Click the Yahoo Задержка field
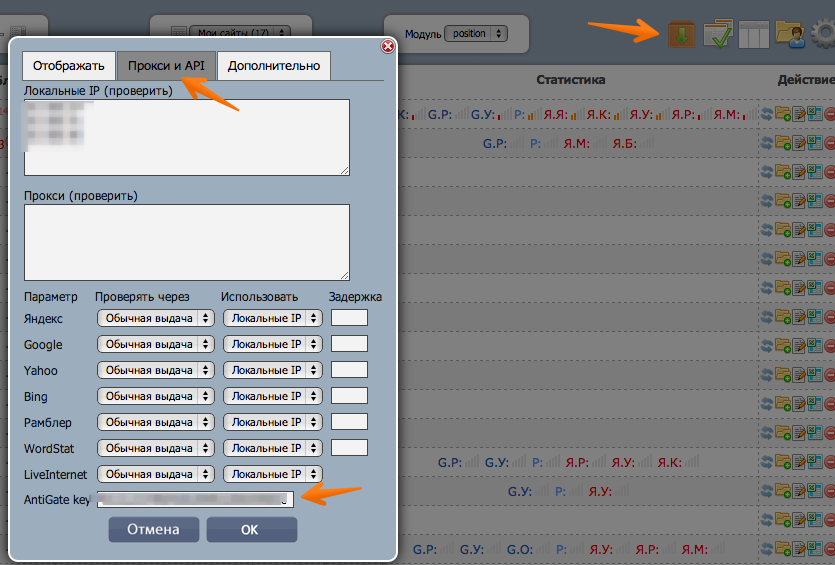The width and height of the screenshot is (835, 565). pos(349,370)
